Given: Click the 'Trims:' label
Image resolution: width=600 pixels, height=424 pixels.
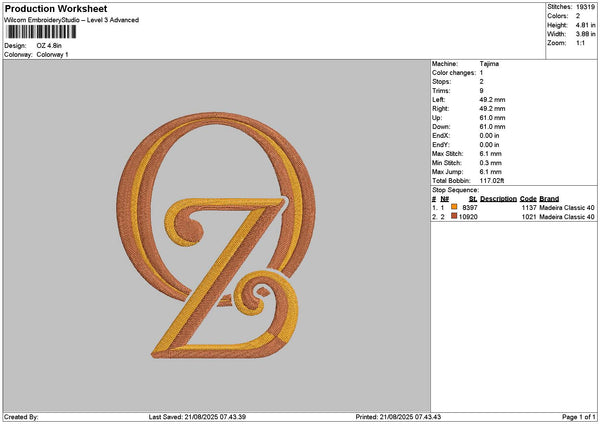Looking at the screenshot, I should tap(441, 91).
